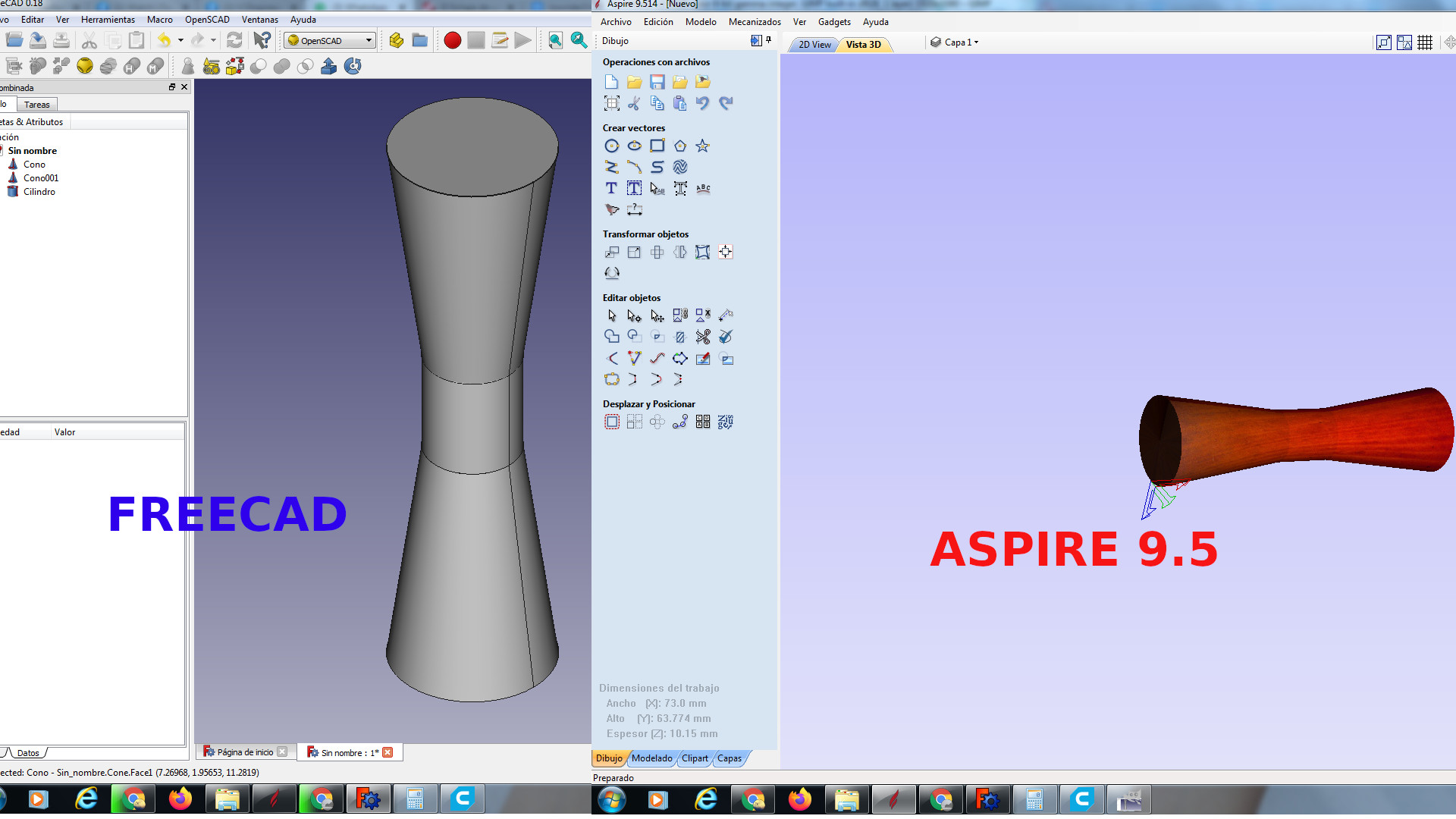Select Cilindro in the model tree
Image resolution: width=1456 pixels, height=819 pixels.
39,192
